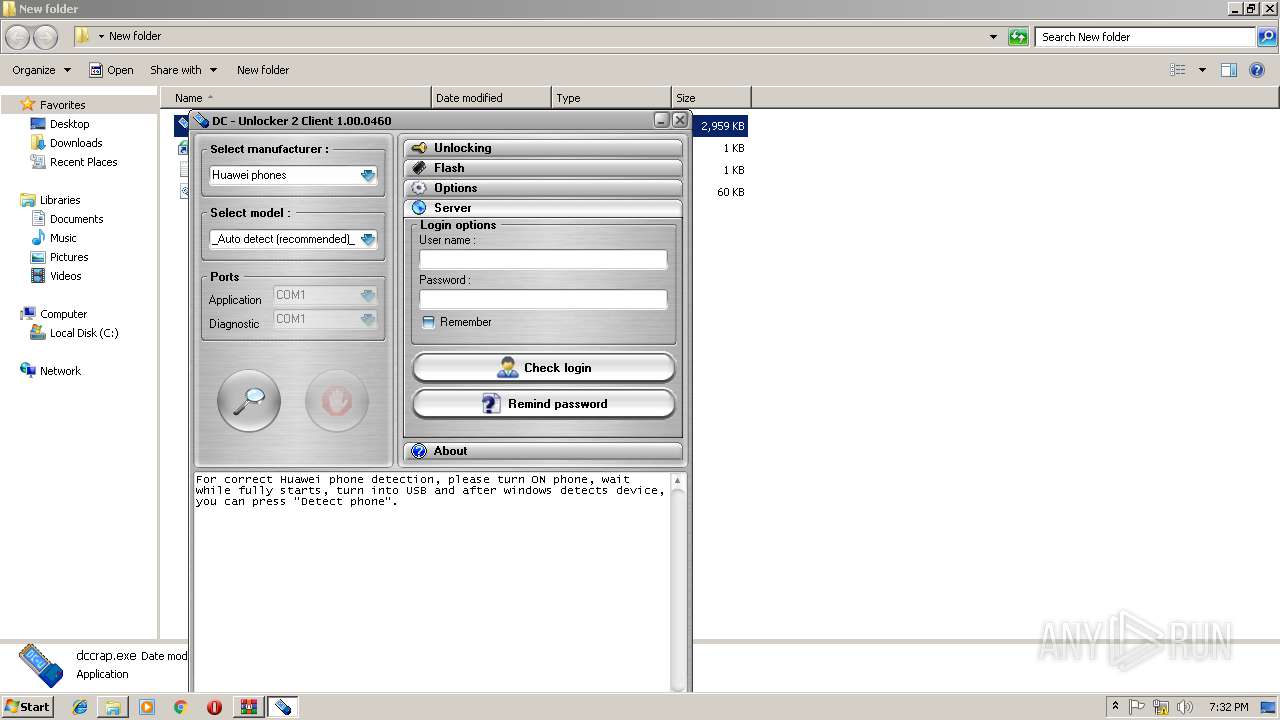Click the Password field

pos(543,299)
